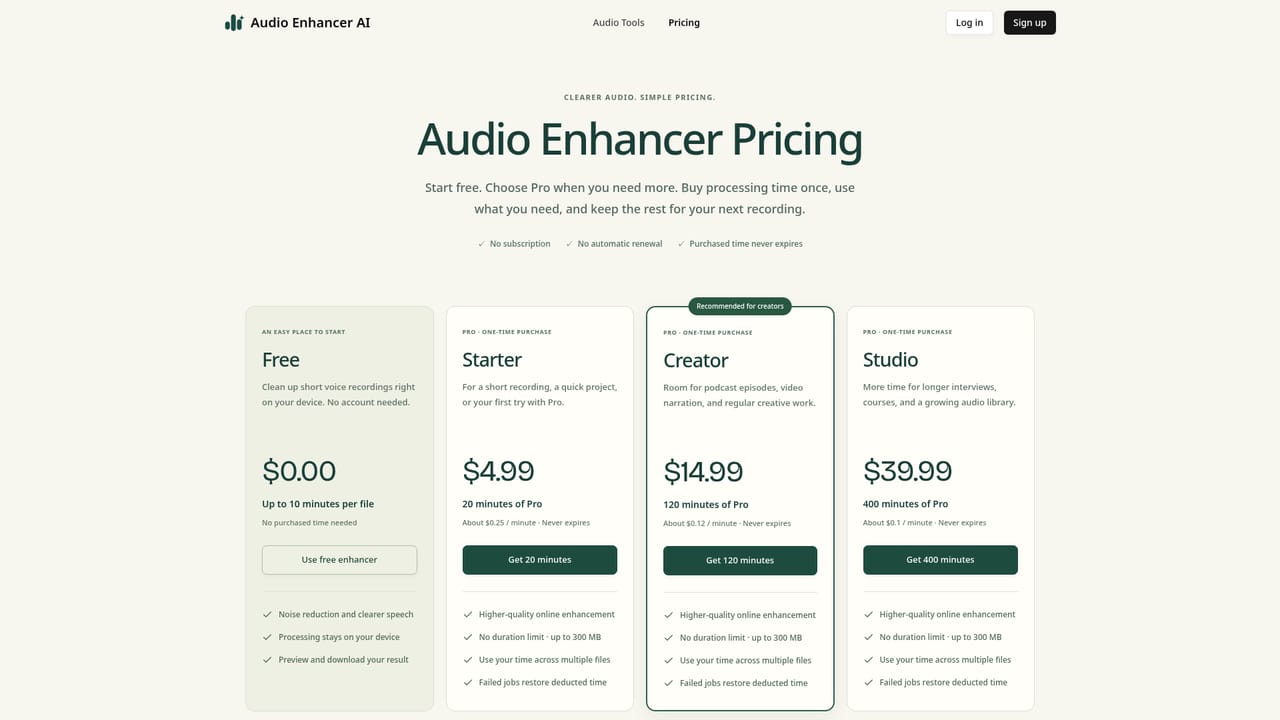Click "About $0.1 / minute · Never expires"
The width and height of the screenshot is (1280, 720).
point(925,523)
